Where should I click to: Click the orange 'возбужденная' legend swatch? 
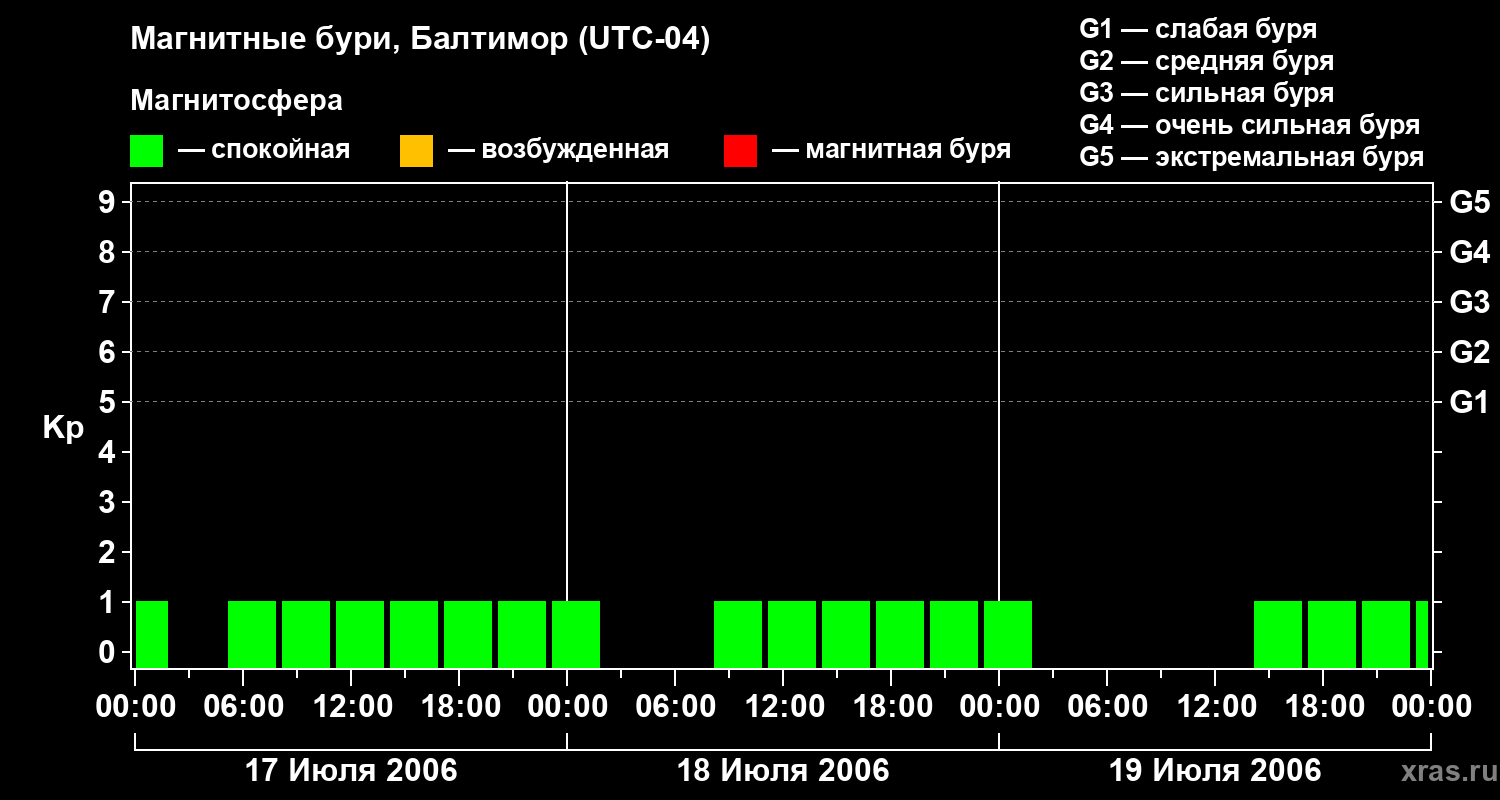tap(416, 151)
